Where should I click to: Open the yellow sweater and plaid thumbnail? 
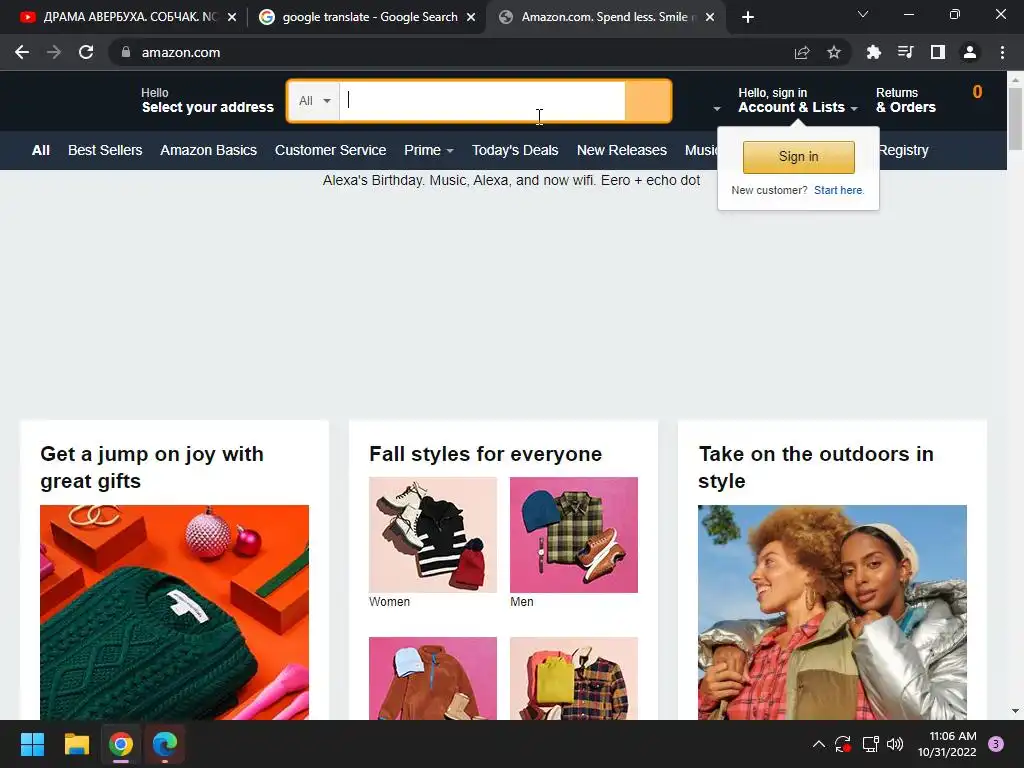pyautogui.click(x=574, y=679)
